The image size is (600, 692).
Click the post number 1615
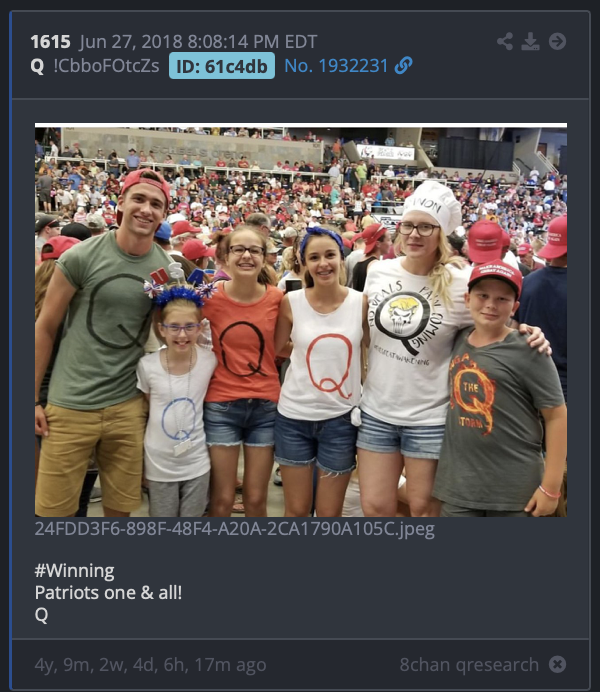50,42
